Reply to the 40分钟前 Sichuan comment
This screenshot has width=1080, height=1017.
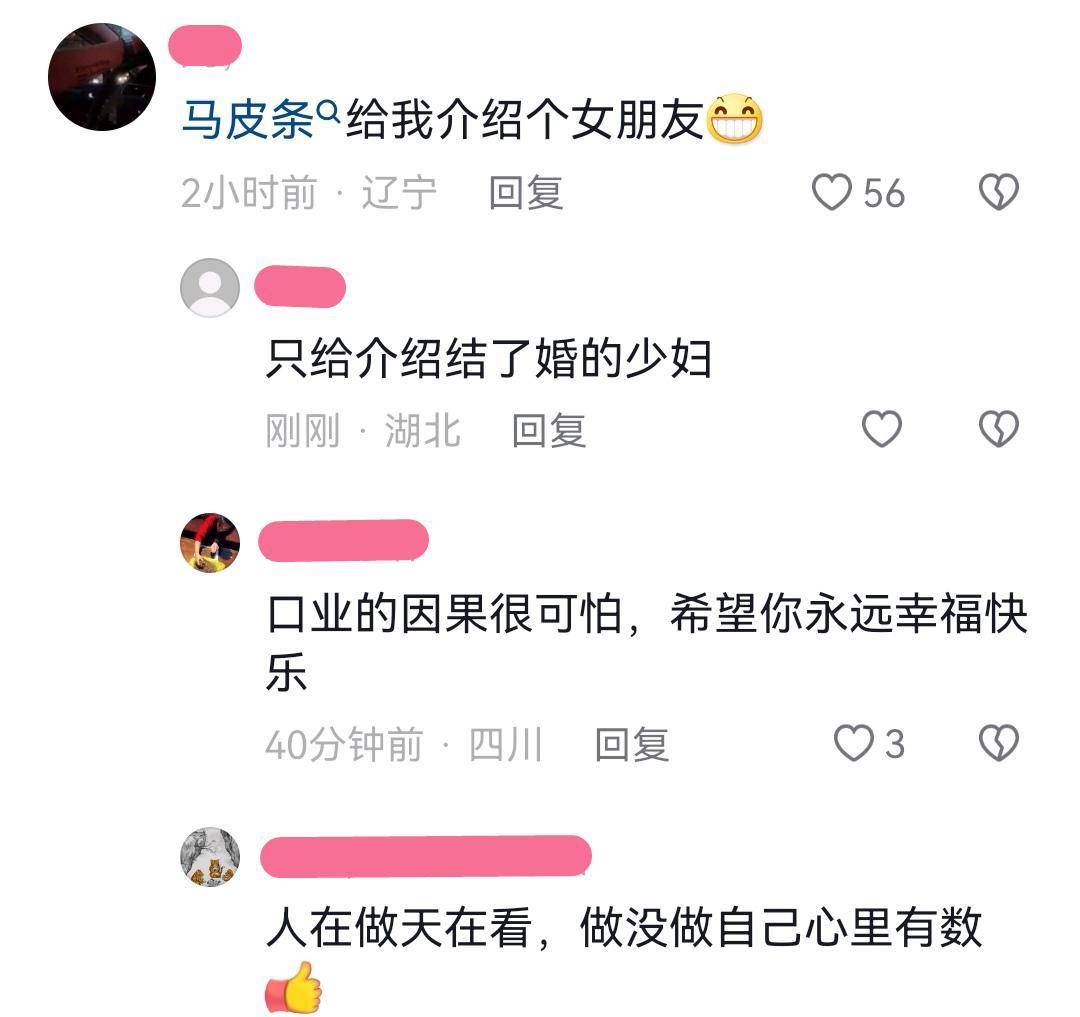coord(632,745)
